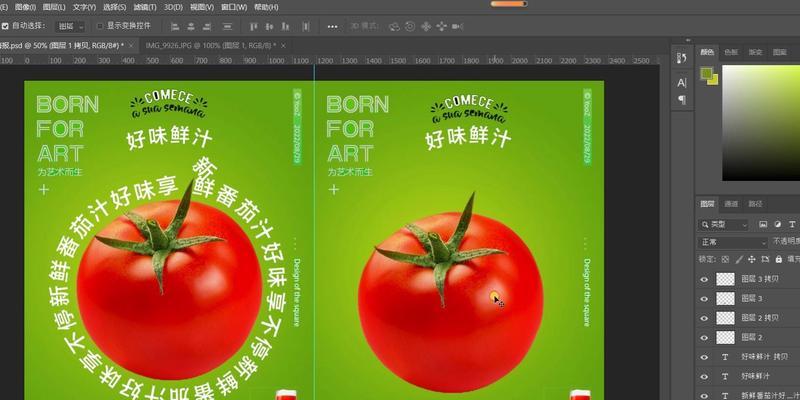Switch to 图案 patterns panel tab
800x400 pixels.
coord(780,52)
